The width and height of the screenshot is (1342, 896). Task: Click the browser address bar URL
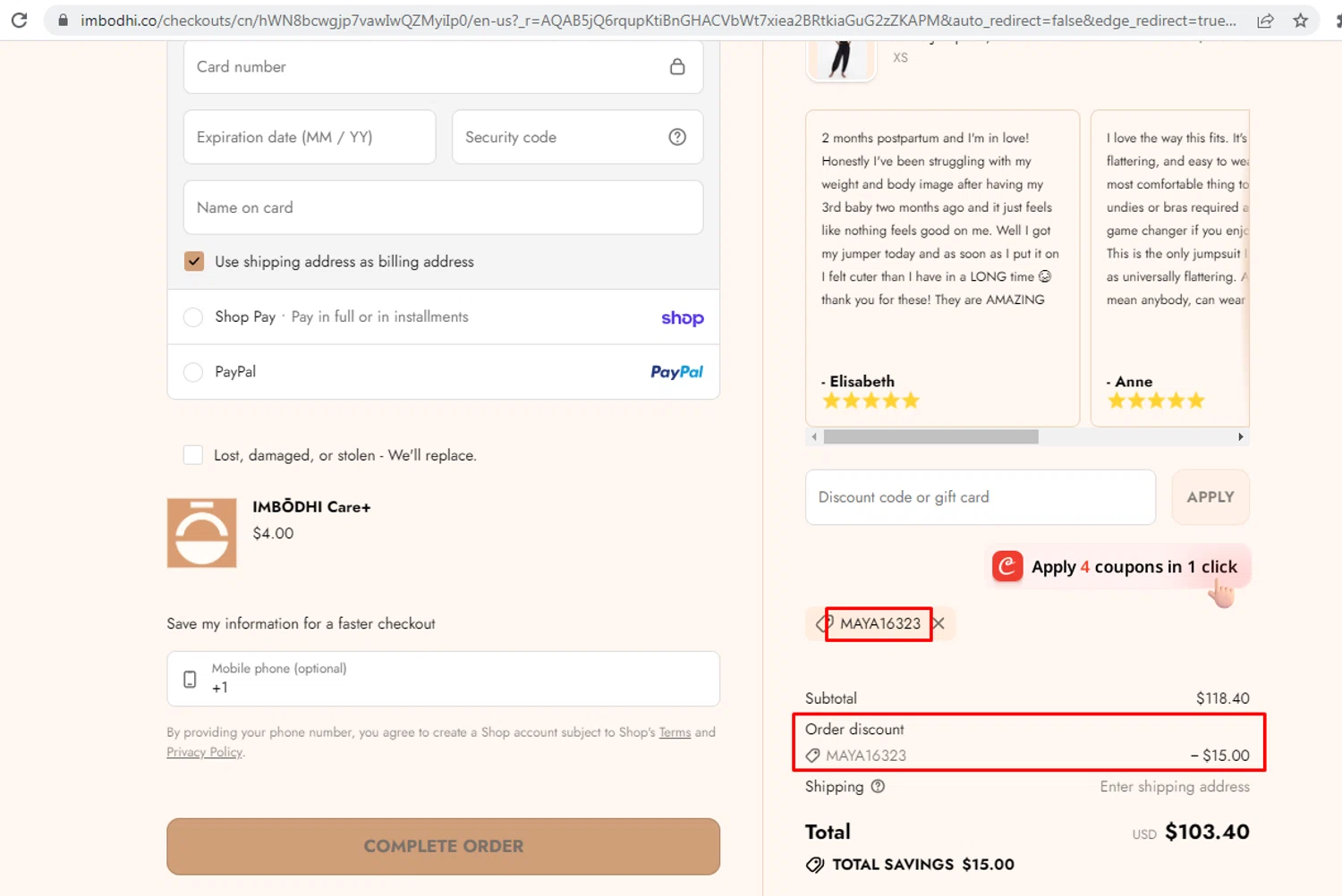point(658,20)
